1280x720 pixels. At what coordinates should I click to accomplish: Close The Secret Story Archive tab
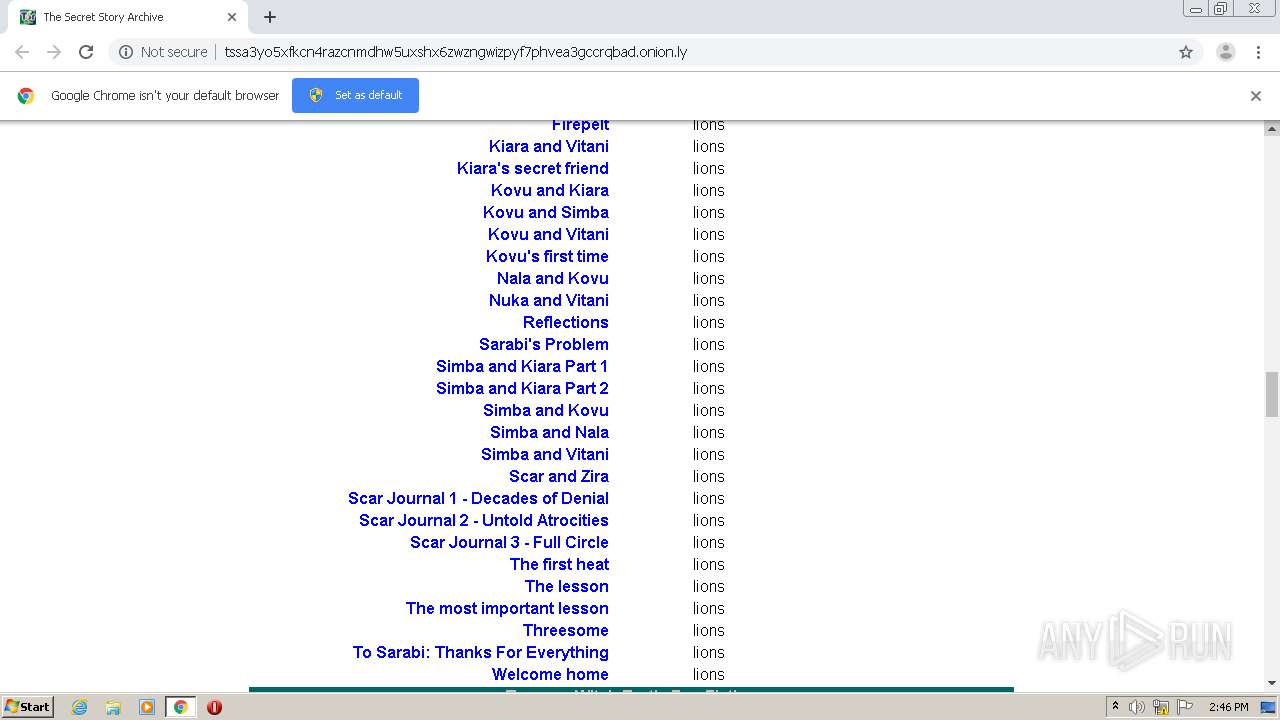232,17
